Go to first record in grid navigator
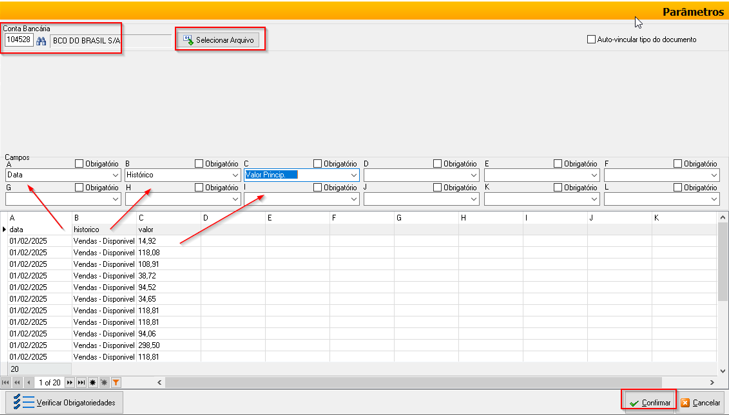The image size is (729, 415). coord(6,383)
